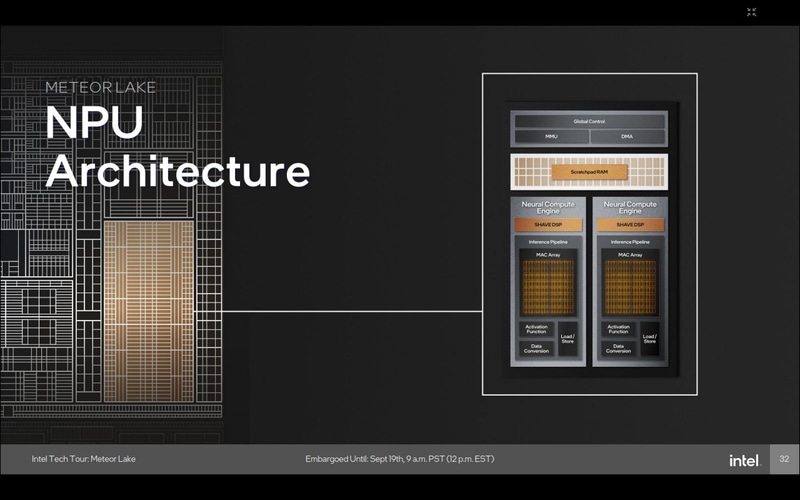Select the left Activation Function block

point(536,329)
